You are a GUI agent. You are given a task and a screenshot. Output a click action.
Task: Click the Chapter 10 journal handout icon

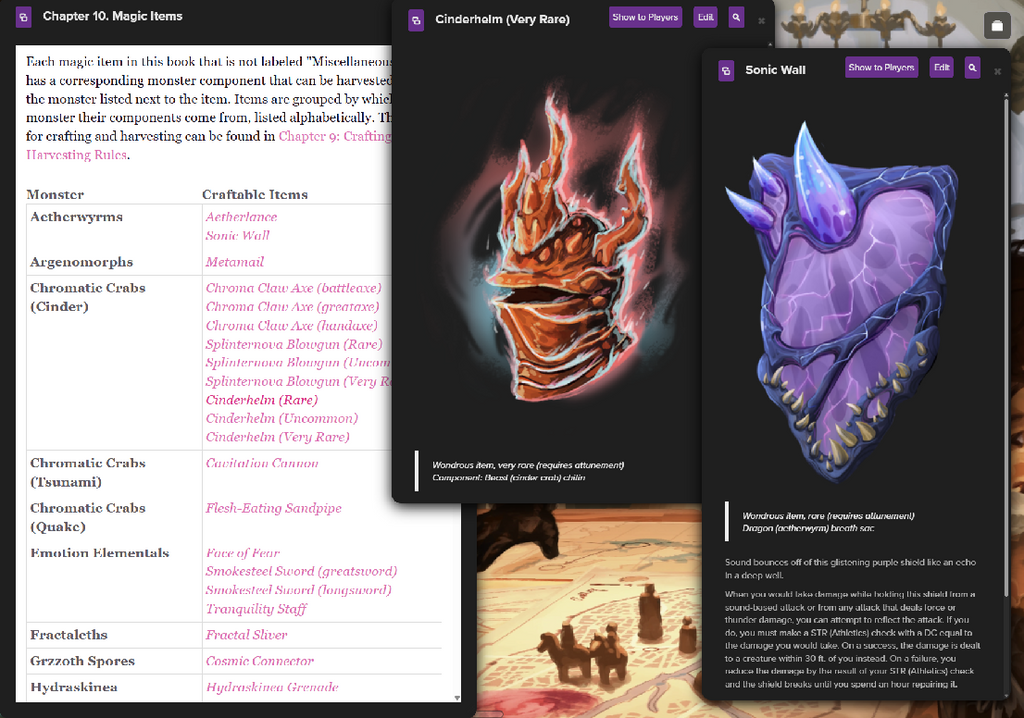point(24,17)
